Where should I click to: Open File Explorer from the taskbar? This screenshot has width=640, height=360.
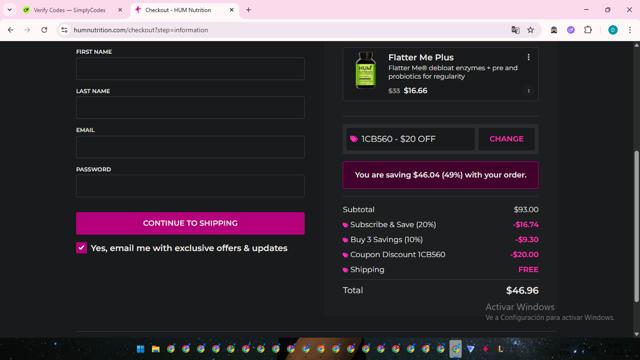click(x=156, y=349)
